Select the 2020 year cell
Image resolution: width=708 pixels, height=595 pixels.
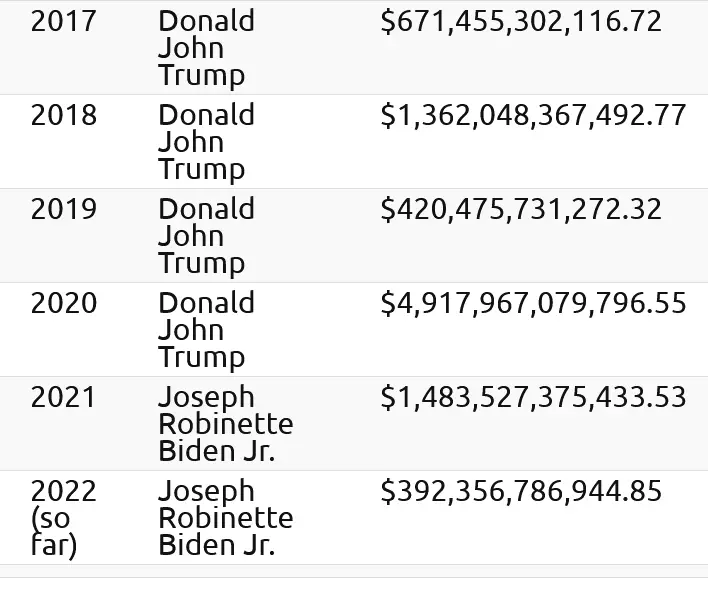tap(64, 303)
